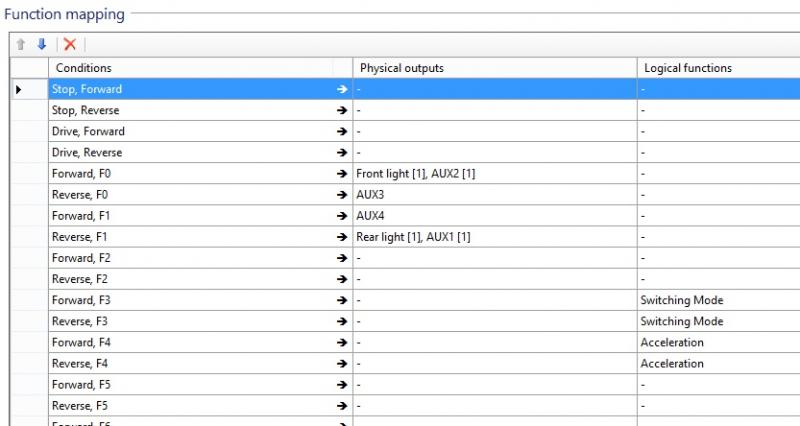The image size is (800, 426).
Task: Click the arrow icon in Forward, F3 row
Action: click(x=342, y=300)
